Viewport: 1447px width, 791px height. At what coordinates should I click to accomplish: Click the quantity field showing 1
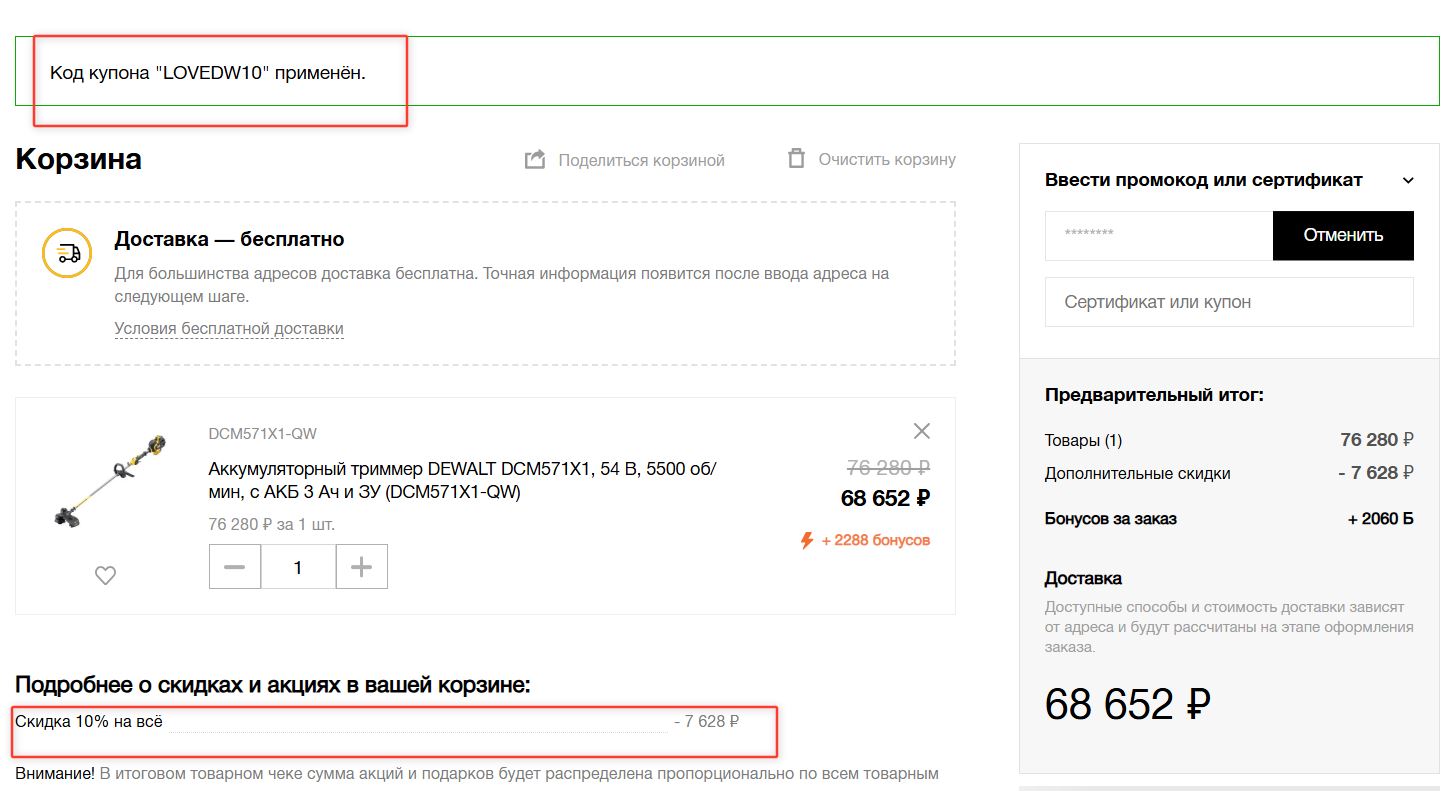(298, 567)
